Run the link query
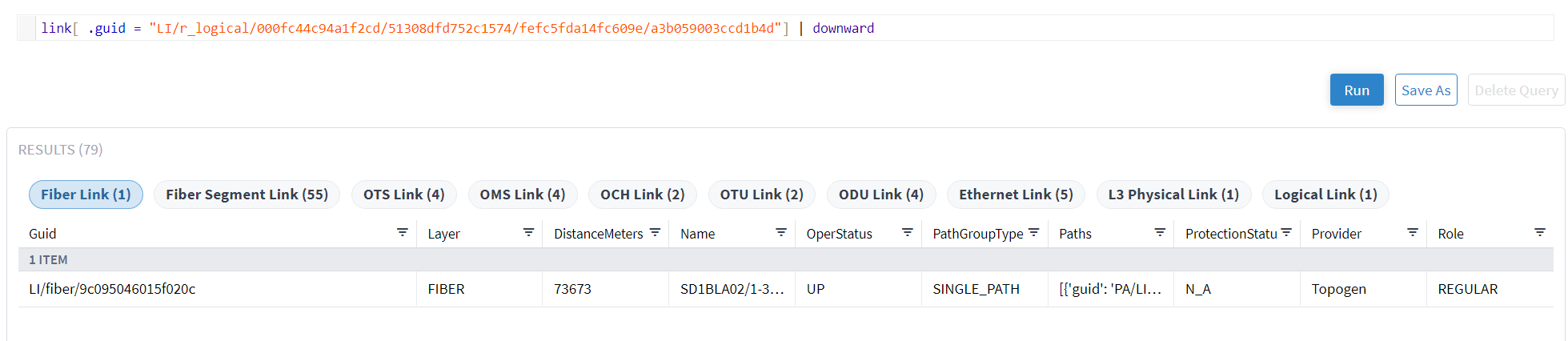Viewport: 1568px width, 341px height. 1356,90
